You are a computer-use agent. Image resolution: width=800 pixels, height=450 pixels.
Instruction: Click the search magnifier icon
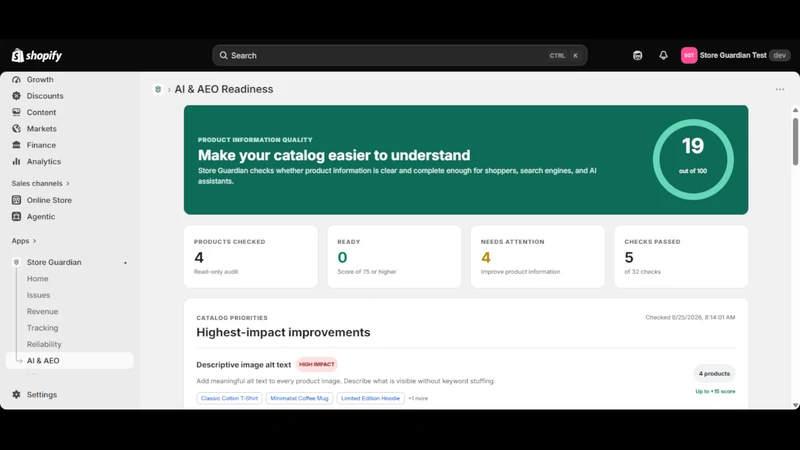223,55
